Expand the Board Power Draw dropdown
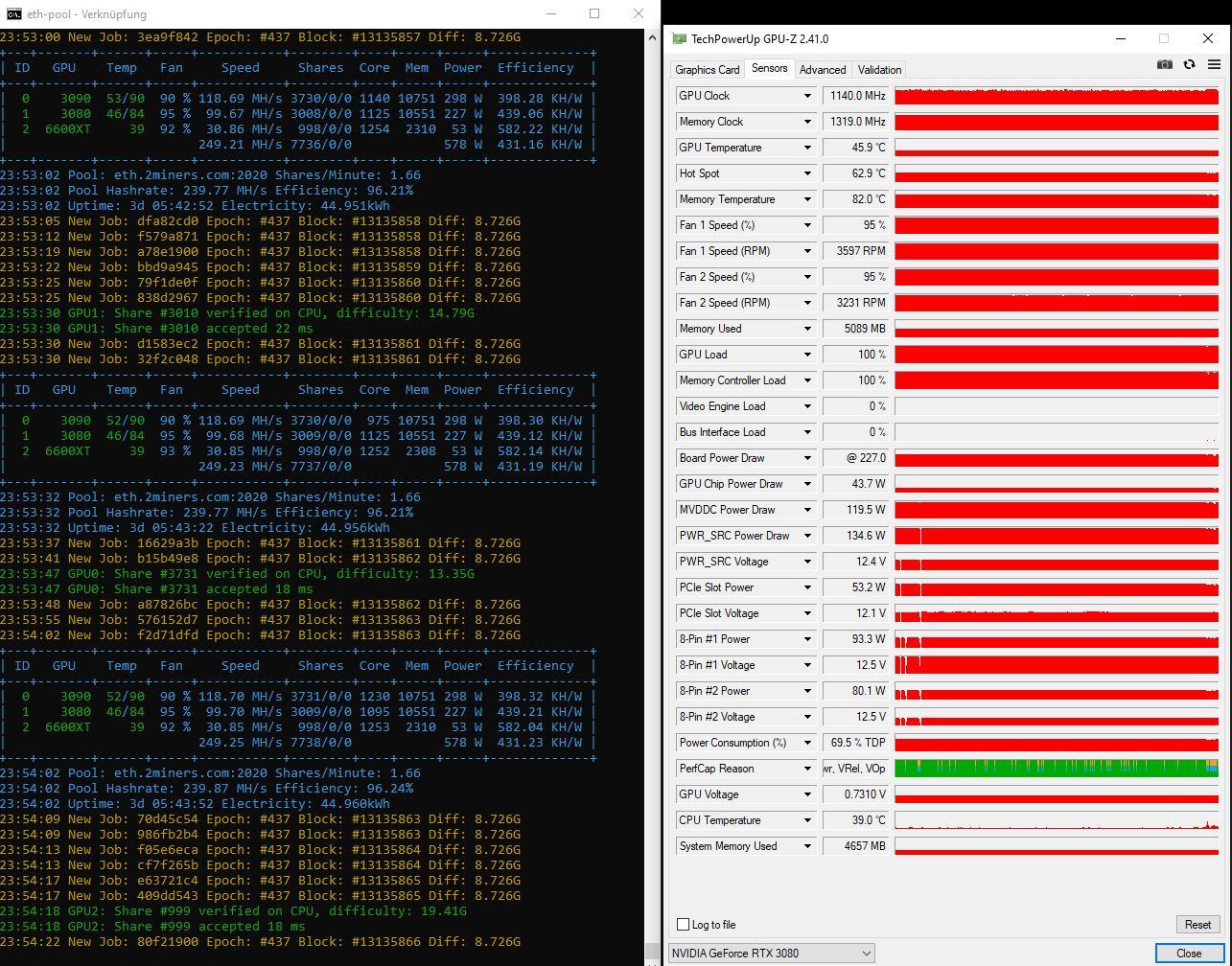1232x966 pixels. pyautogui.click(x=807, y=458)
